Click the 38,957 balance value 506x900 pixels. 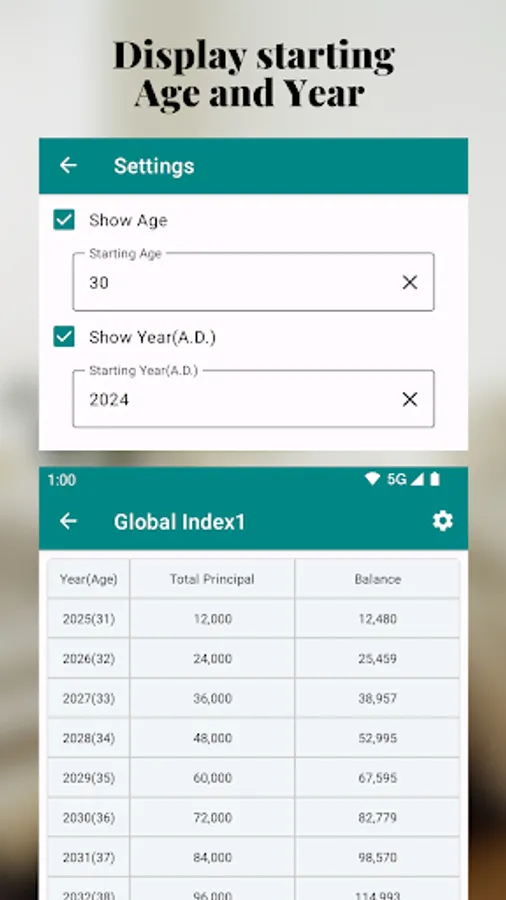point(377,699)
